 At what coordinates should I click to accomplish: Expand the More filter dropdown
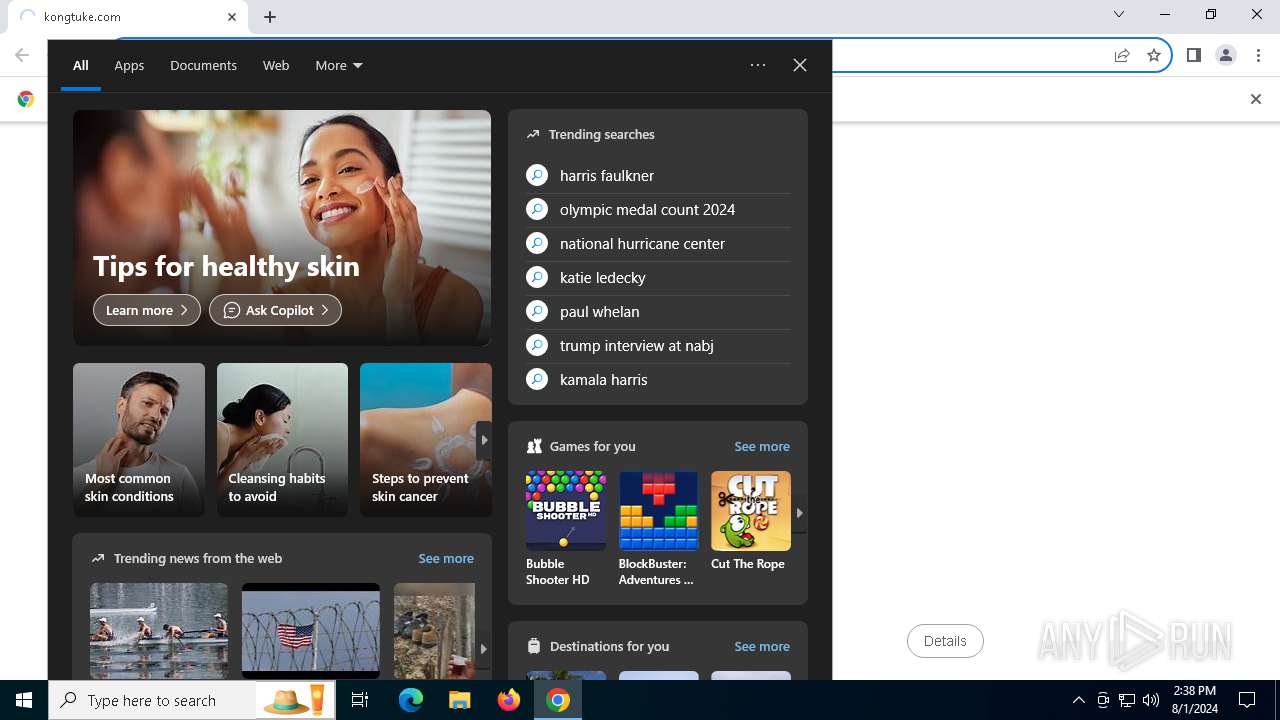point(339,65)
